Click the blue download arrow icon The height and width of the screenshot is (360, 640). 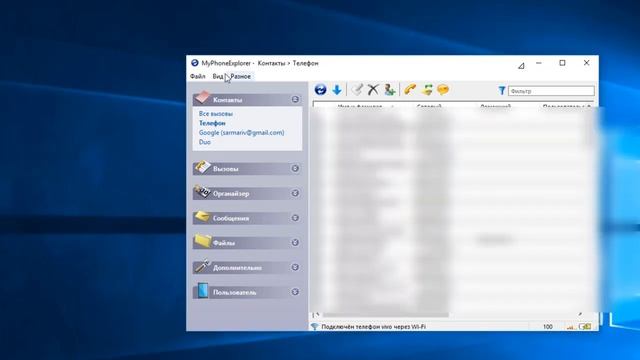[x=337, y=90]
